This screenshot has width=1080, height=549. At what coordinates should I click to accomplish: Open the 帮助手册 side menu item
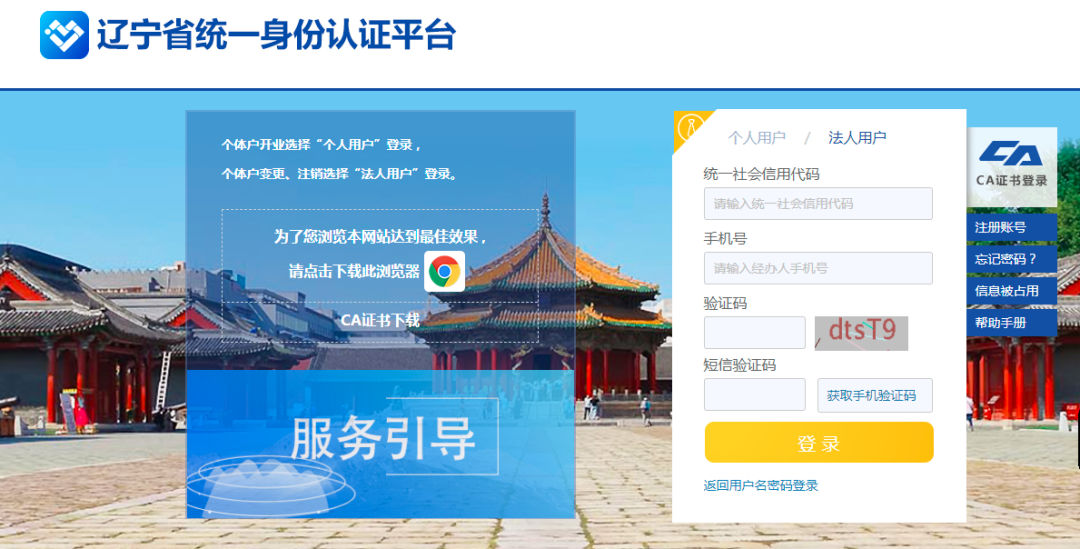(x=1011, y=322)
